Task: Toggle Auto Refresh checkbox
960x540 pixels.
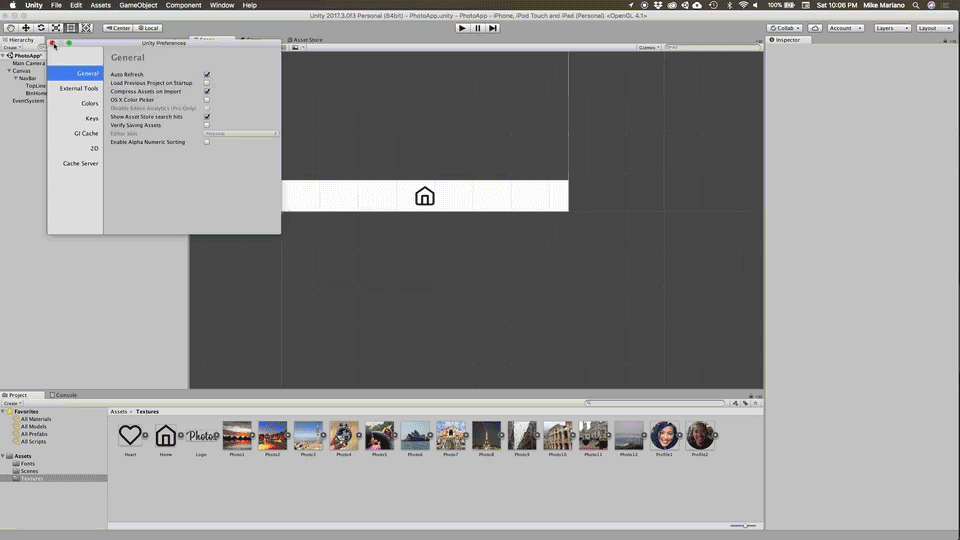Action: (207, 74)
